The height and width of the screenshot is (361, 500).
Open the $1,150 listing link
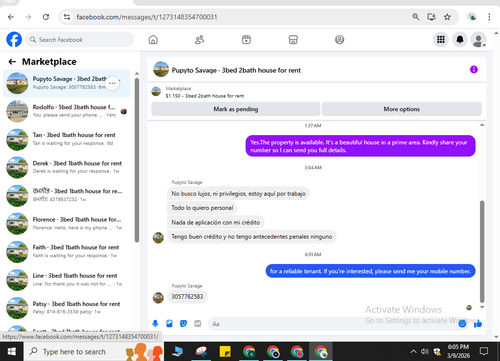(x=205, y=96)
